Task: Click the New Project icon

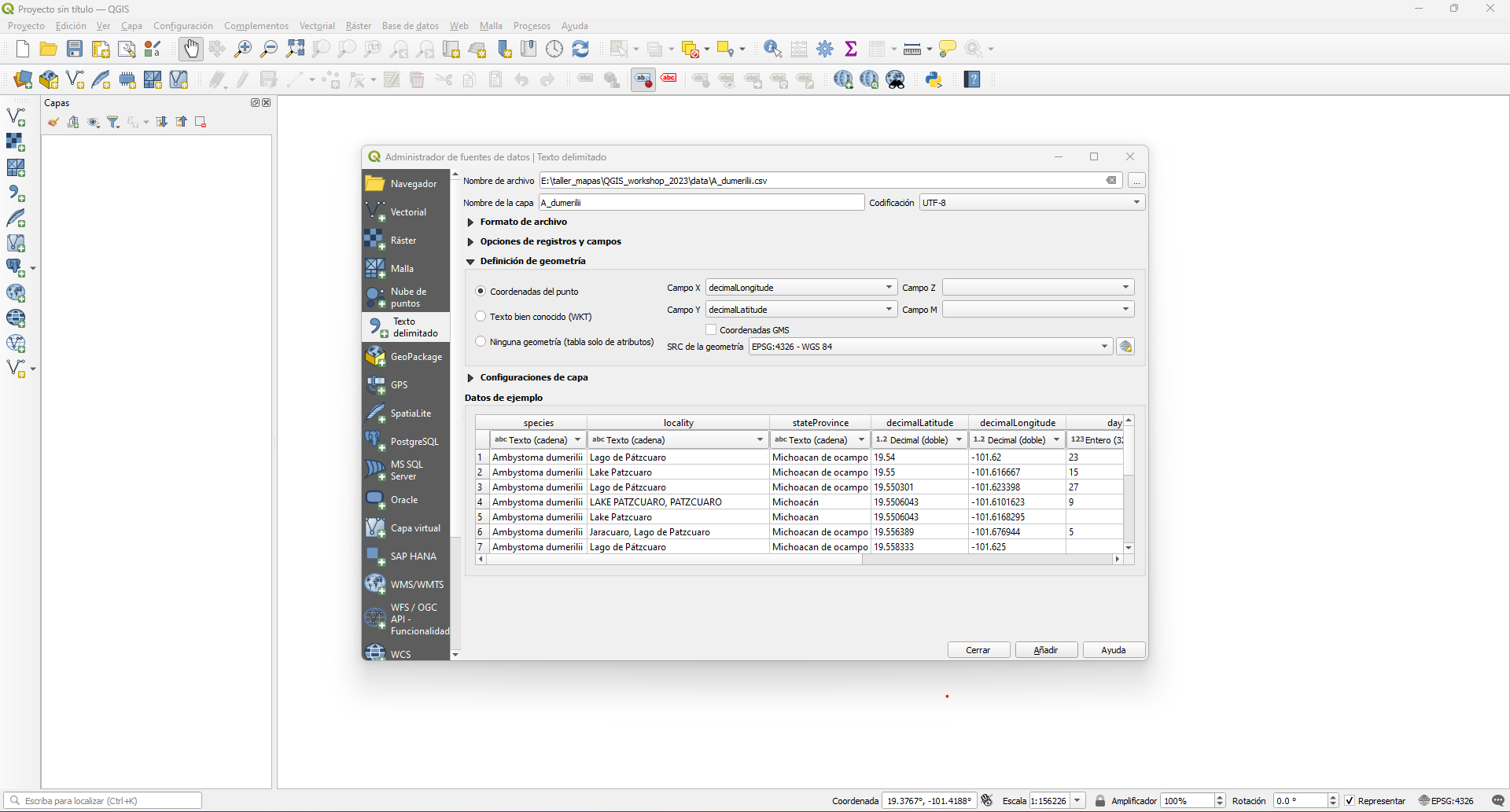Action: coord(23,49)
